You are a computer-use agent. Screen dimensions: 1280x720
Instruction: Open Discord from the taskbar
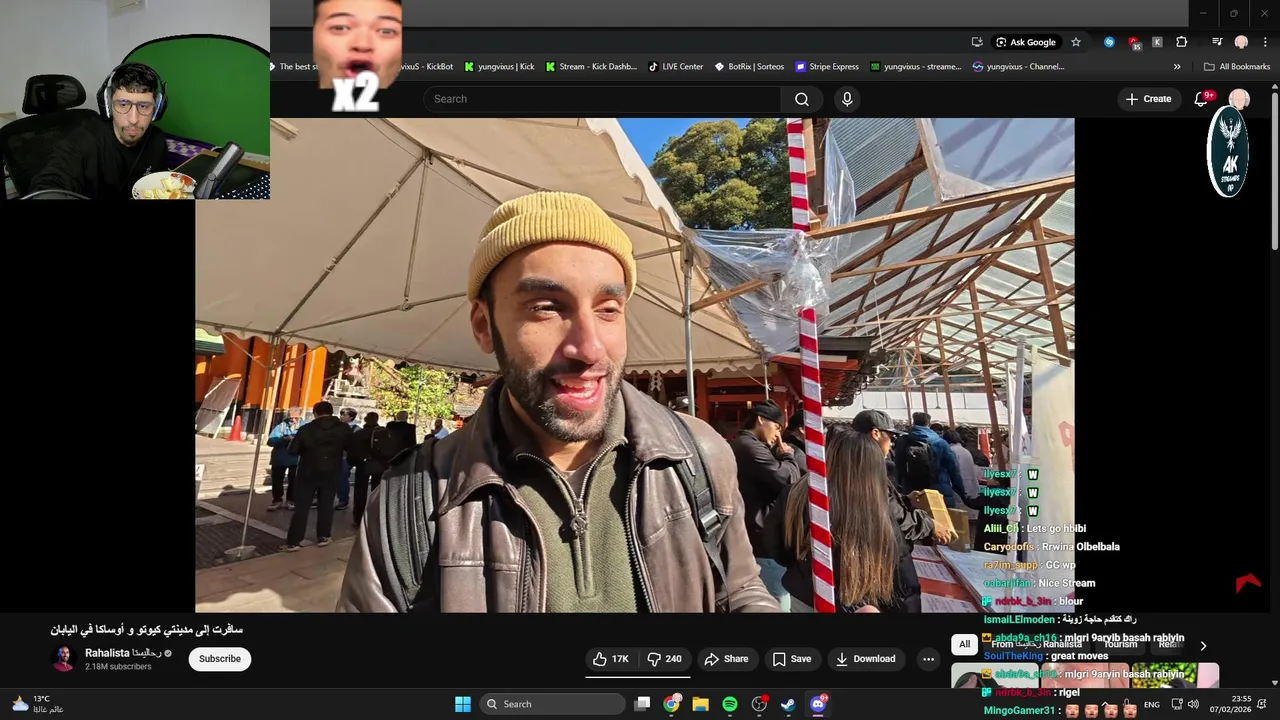click(818, 704)
